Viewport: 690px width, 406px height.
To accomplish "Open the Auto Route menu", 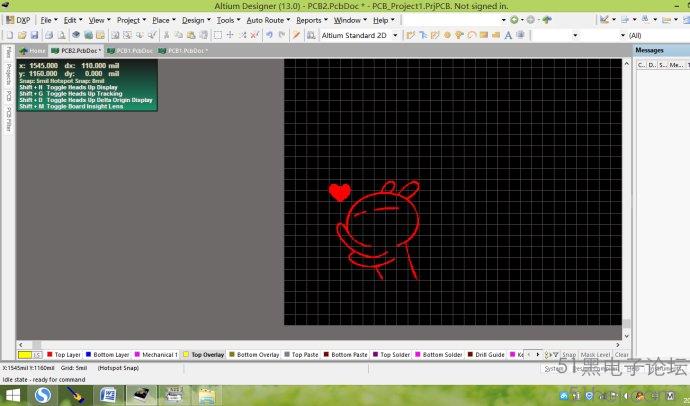I will click(x=268, y=20).
